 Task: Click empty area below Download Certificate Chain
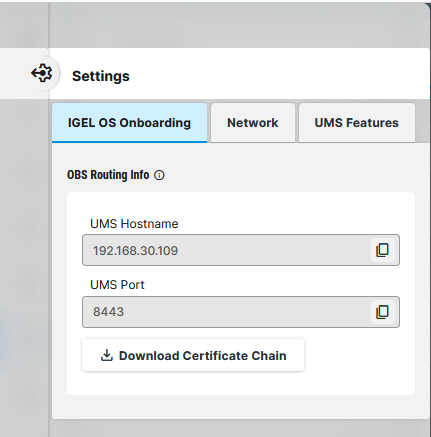click(241, 383)
